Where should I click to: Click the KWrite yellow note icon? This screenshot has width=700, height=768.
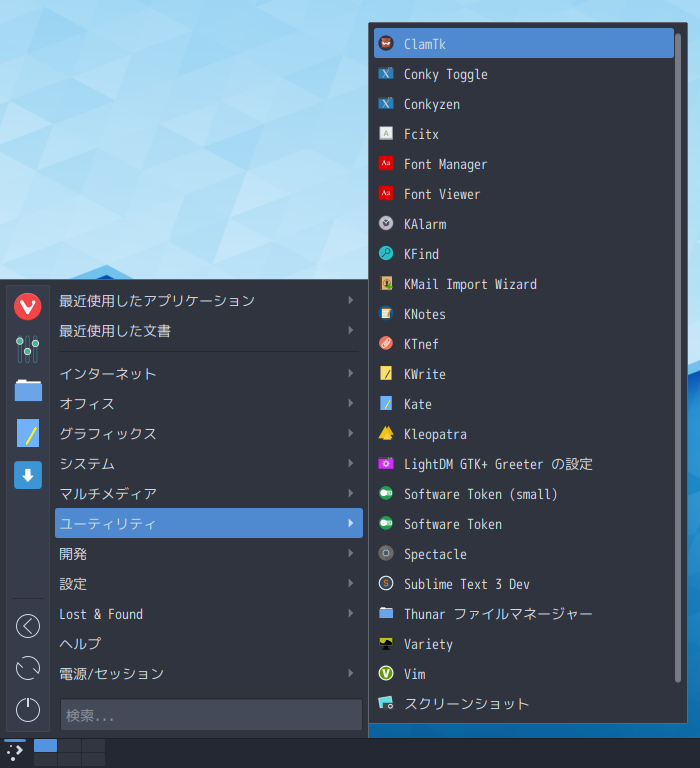pyautogui.click(x=386, y=373)
